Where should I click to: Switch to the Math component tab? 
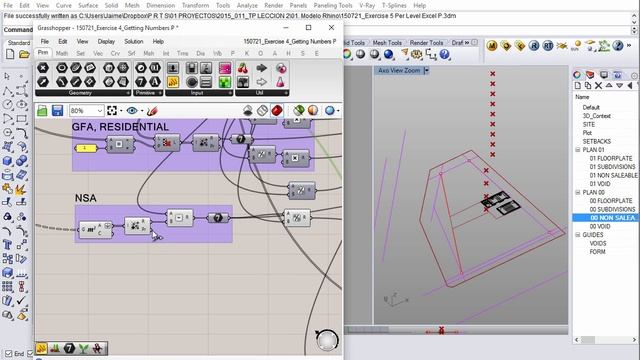point(62,53)
